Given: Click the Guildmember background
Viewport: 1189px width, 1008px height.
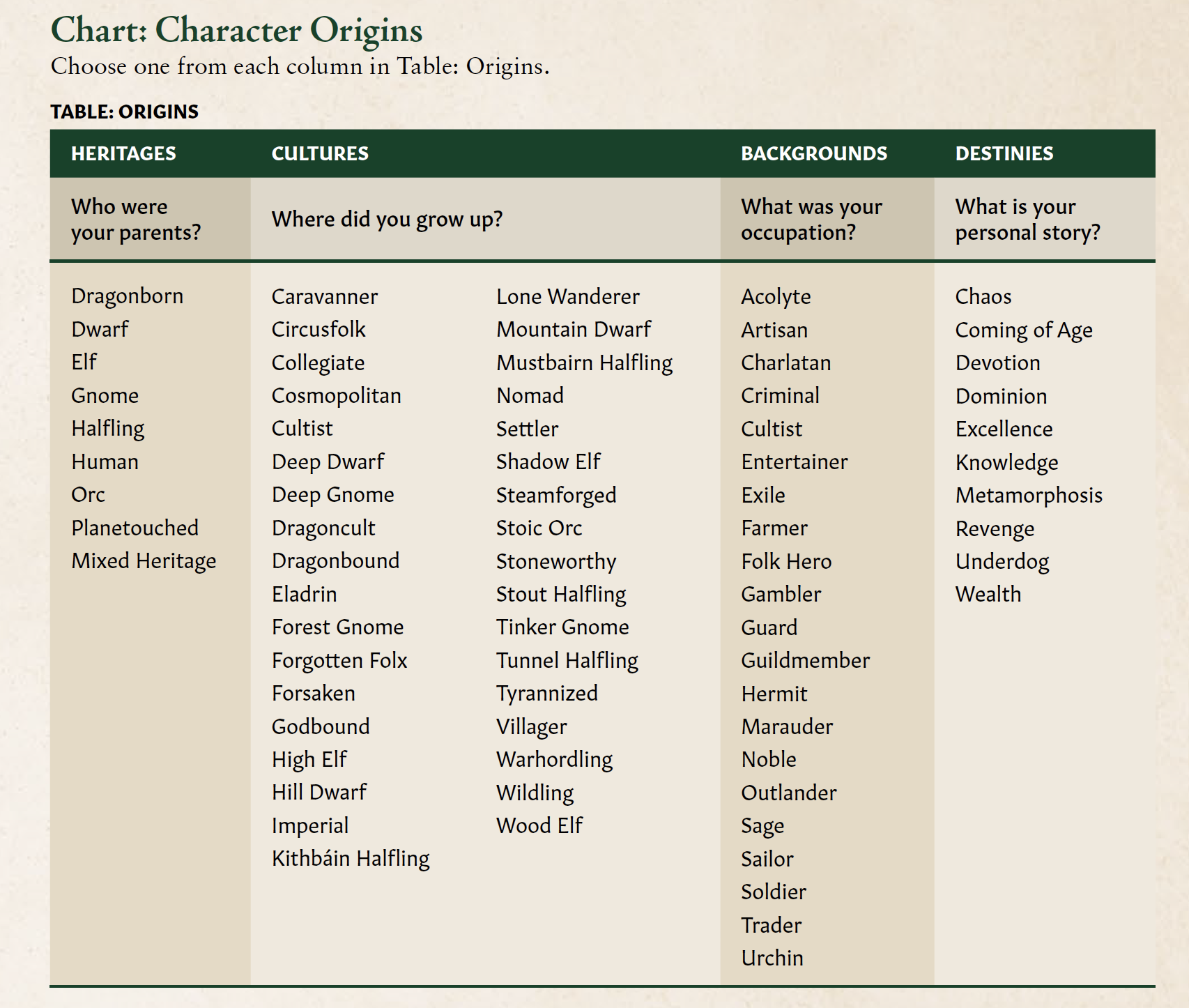Looking at the screenshot, I should [x=805, y=660].
